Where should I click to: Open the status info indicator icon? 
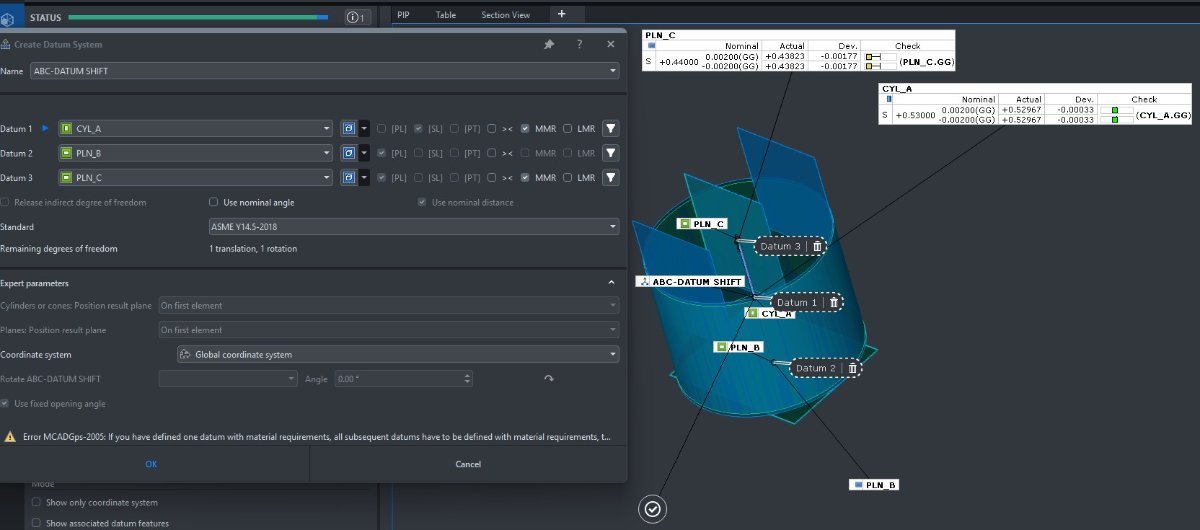(357, 17)
